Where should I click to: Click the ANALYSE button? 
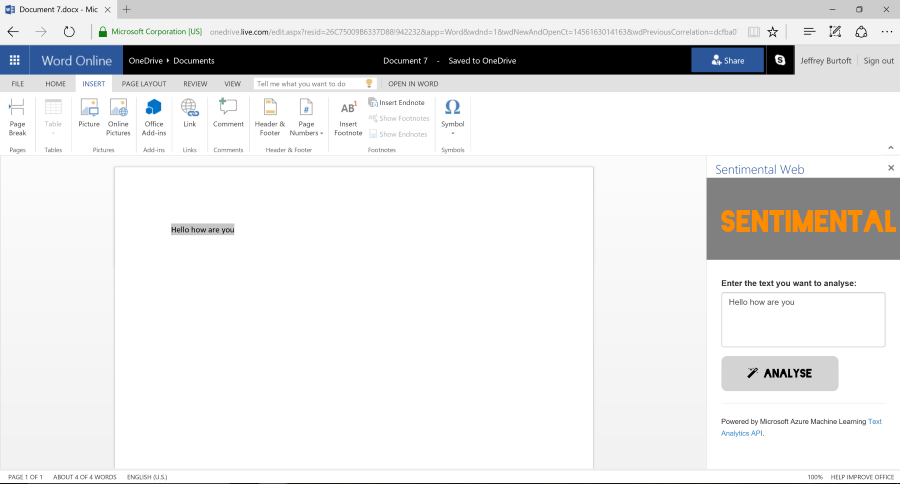(x=779, y=373)
